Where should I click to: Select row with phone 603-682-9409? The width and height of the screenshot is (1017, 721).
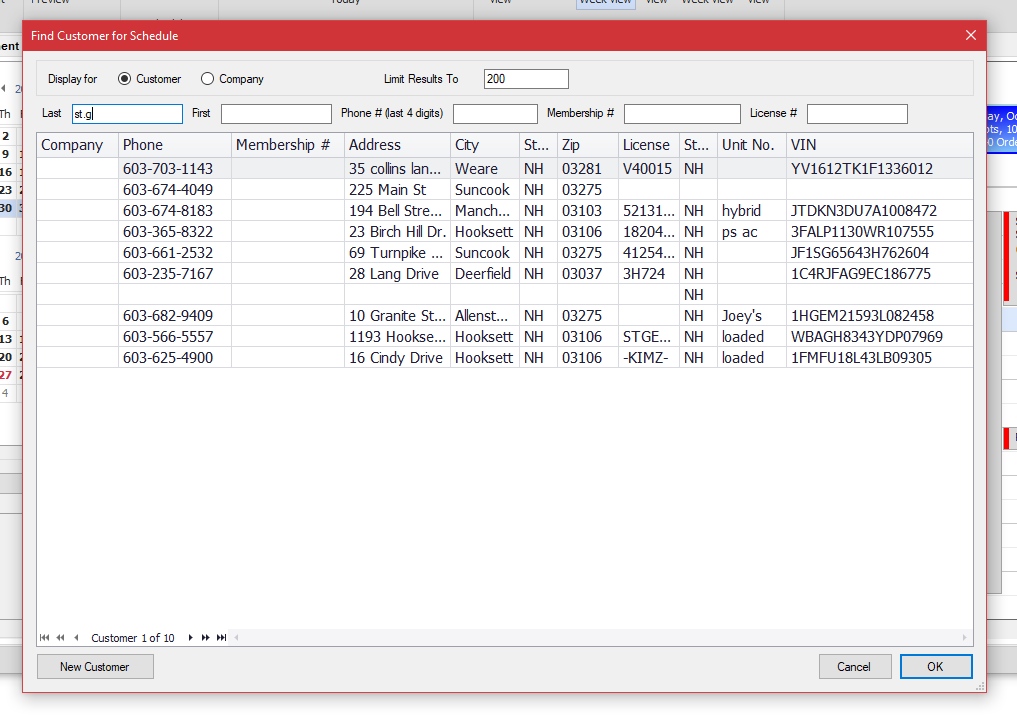(505, 316)
